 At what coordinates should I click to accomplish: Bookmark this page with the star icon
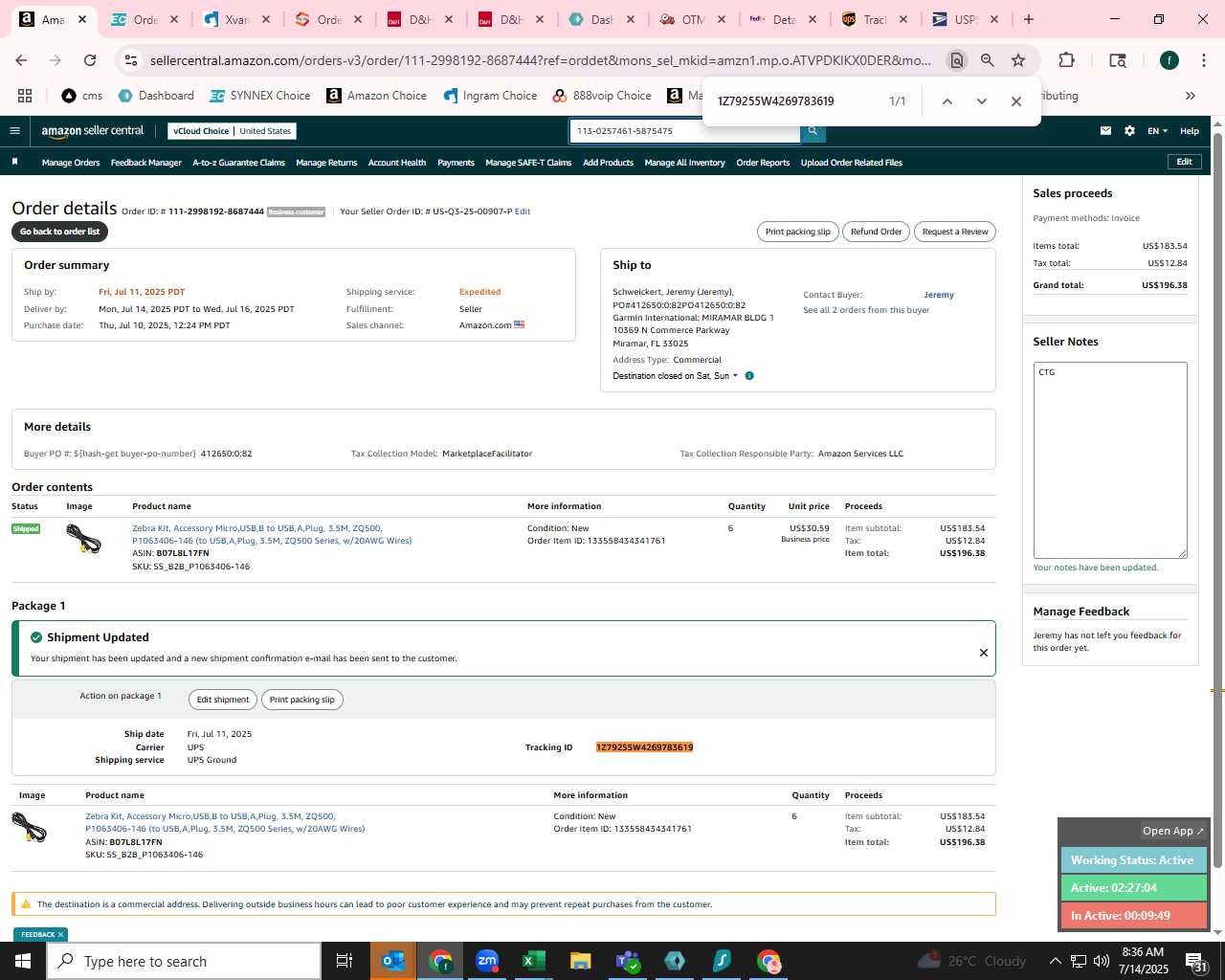(1018, 60)
